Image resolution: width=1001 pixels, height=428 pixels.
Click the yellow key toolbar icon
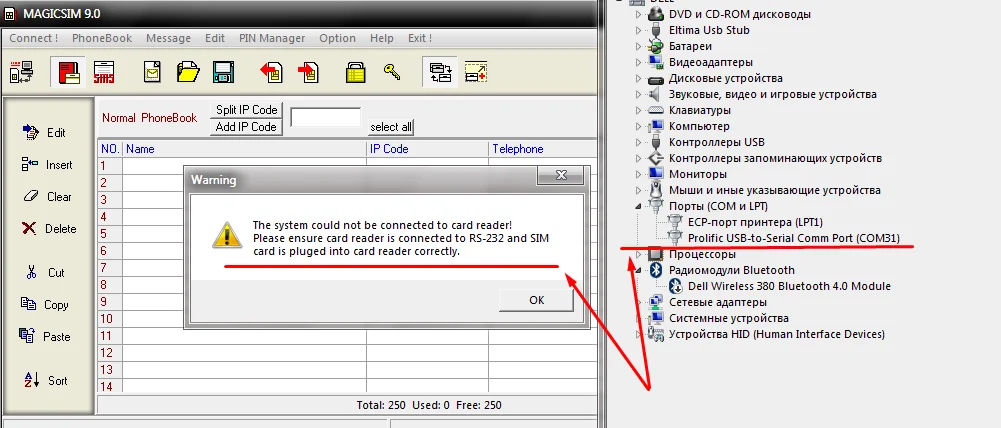[x=392, y=71]
